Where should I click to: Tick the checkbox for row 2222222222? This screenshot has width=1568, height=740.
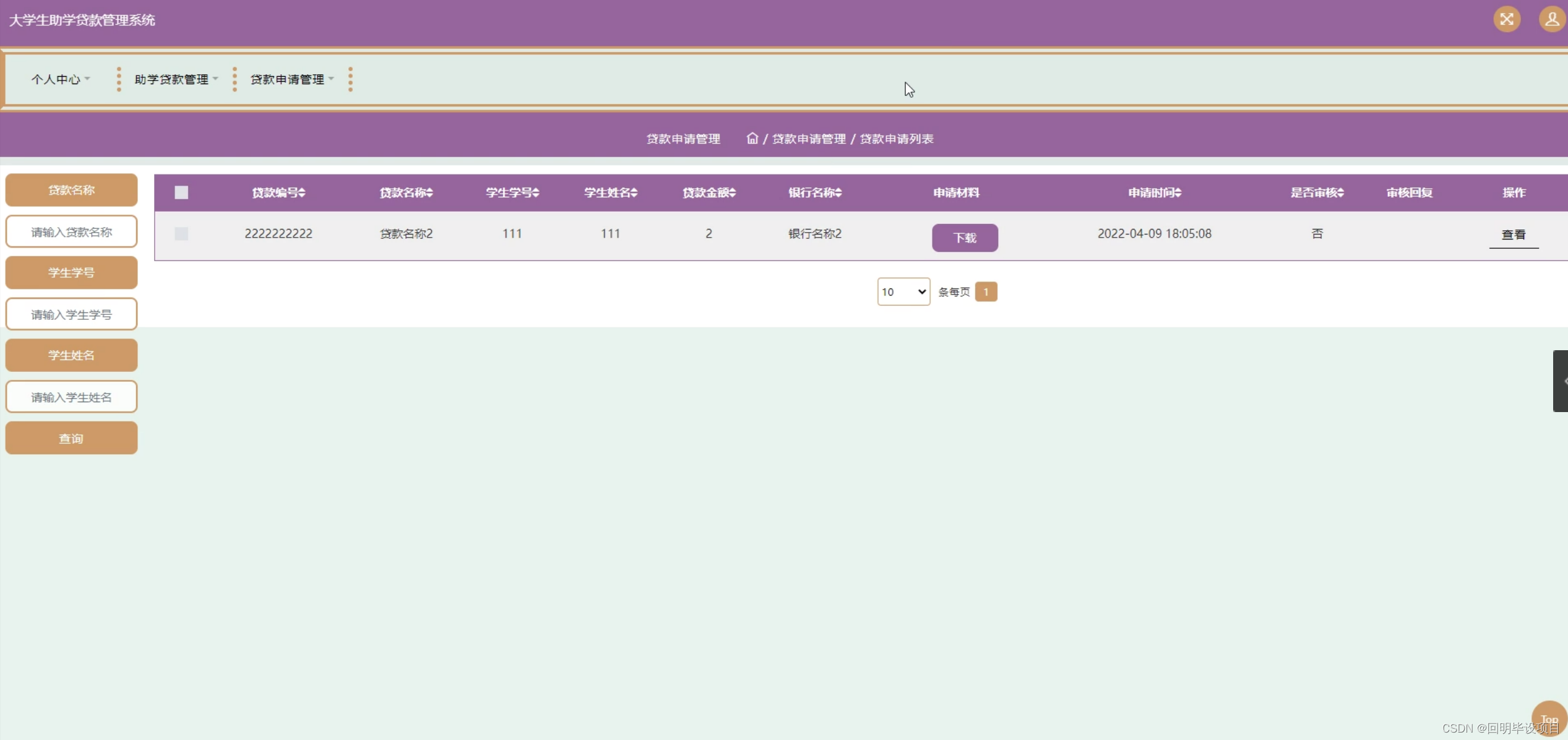pyautogui.click(x=181, y=233)
